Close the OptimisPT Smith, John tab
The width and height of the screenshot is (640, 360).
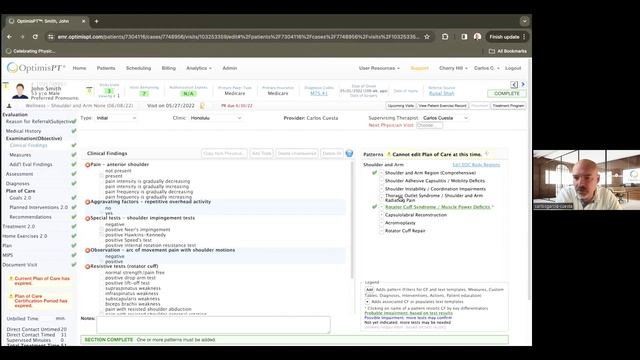point(83,21)
